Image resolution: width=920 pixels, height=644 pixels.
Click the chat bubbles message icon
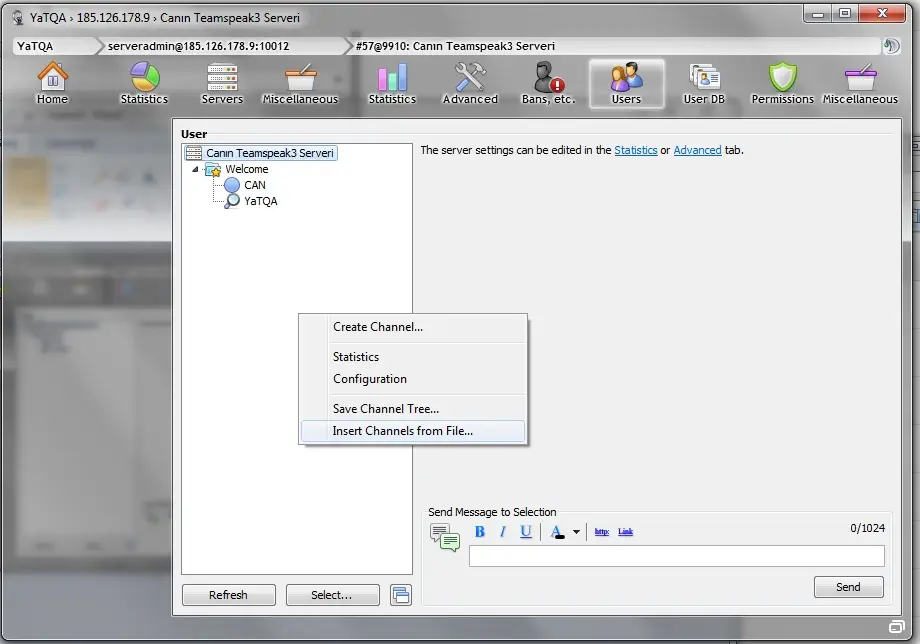pos(445,537)
